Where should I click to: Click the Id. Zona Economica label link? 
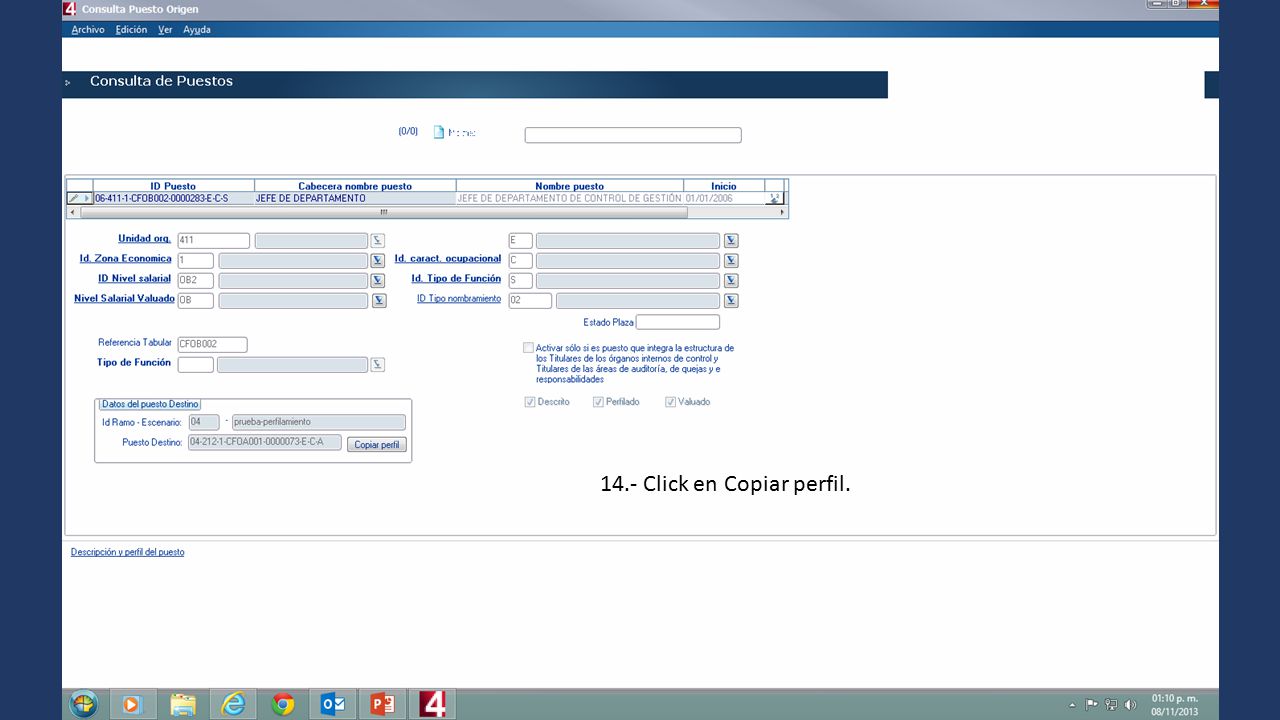point(125,259)
